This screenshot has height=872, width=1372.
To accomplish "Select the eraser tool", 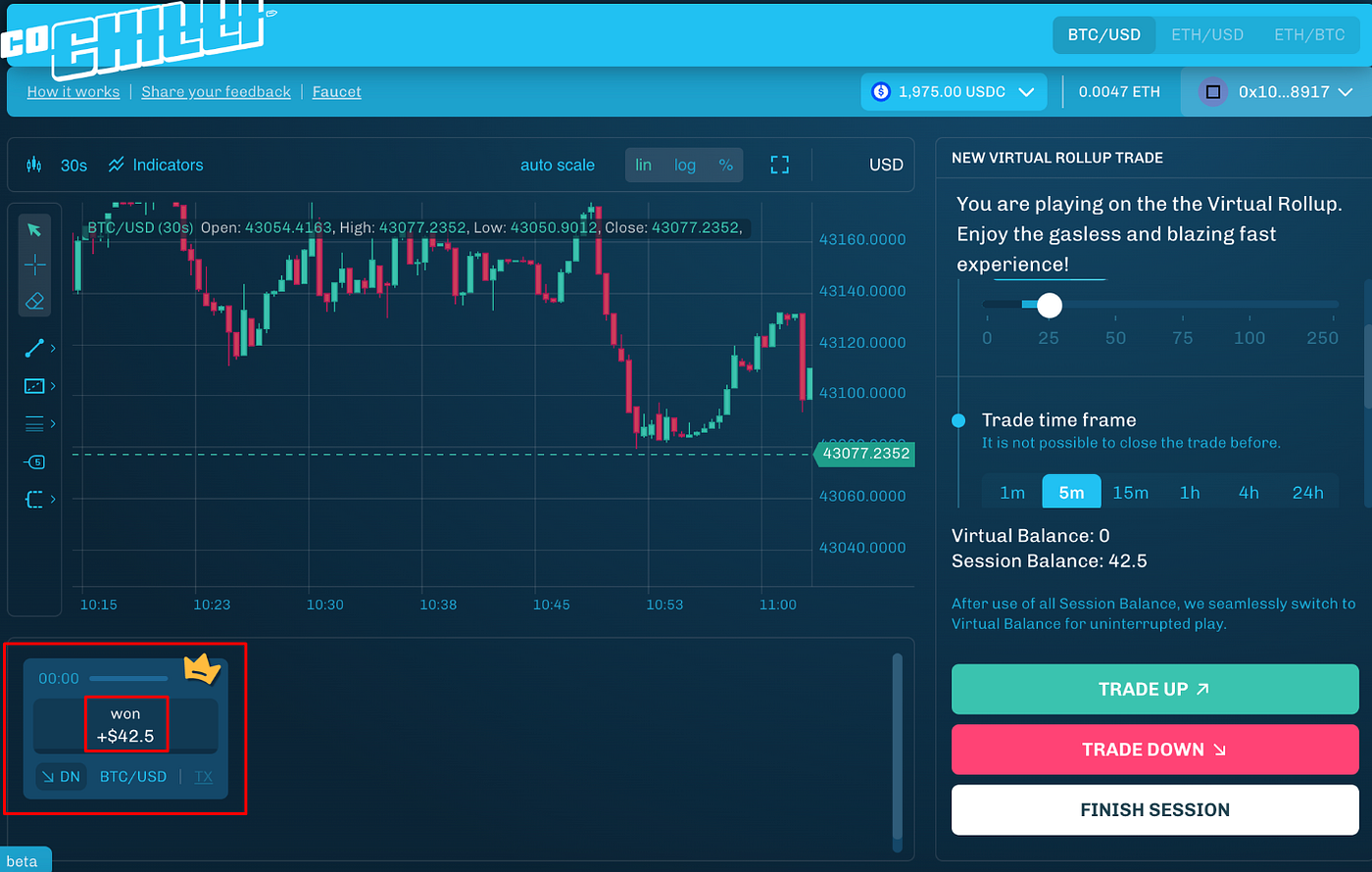I will click(x=34, y=301).
